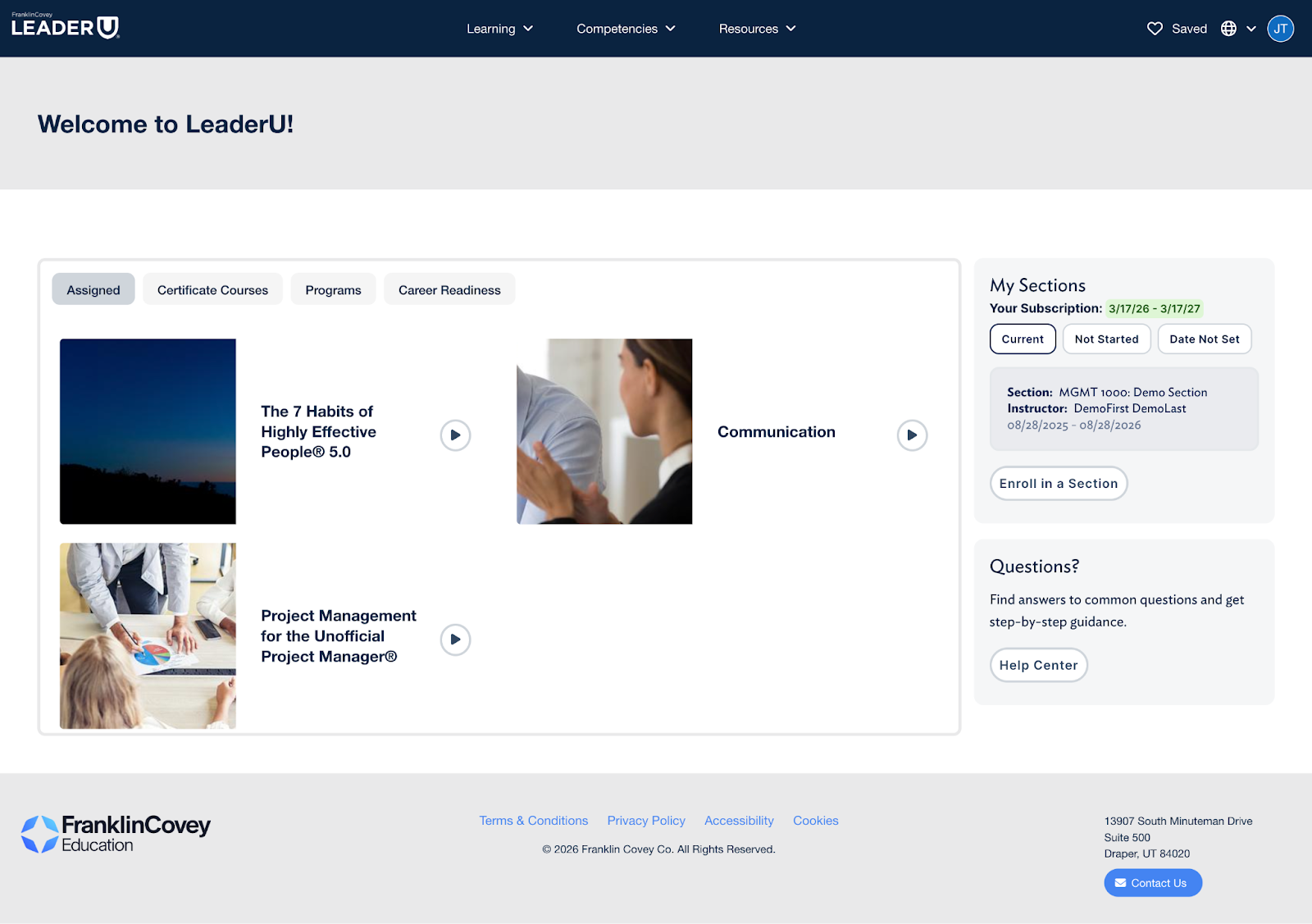This screenshot has width=1312, height=924.
Task: Click the LeaderU logo in header
Action: point(66,27)
